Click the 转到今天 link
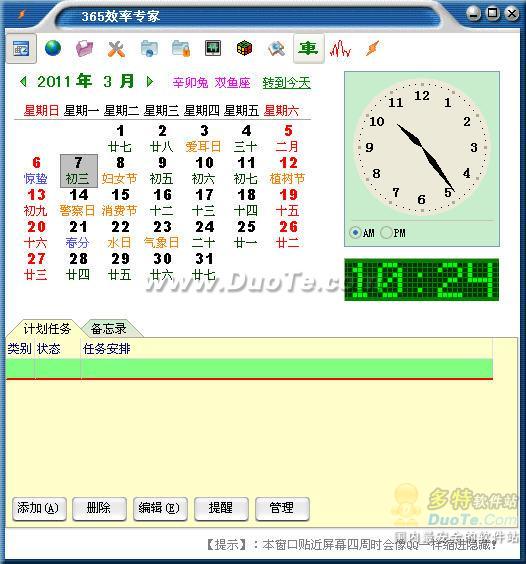The width and height of the screenshot is (526, 564). pos(286,83)
